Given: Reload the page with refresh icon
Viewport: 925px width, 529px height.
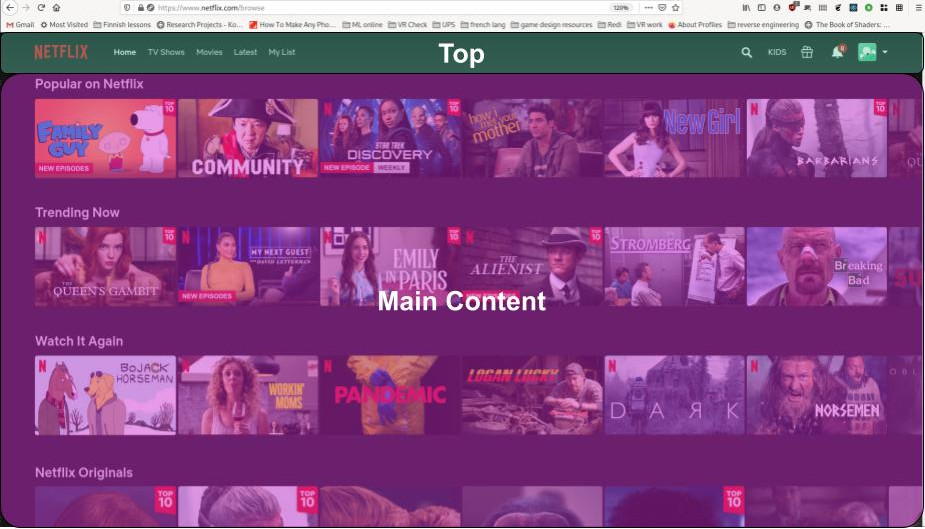Looking at the screenshot, I should 41,8.
